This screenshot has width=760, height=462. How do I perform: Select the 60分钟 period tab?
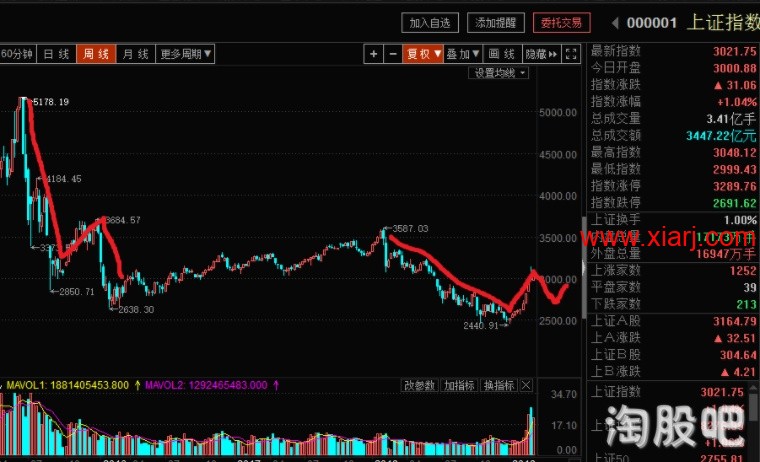[x=17, y=54]
